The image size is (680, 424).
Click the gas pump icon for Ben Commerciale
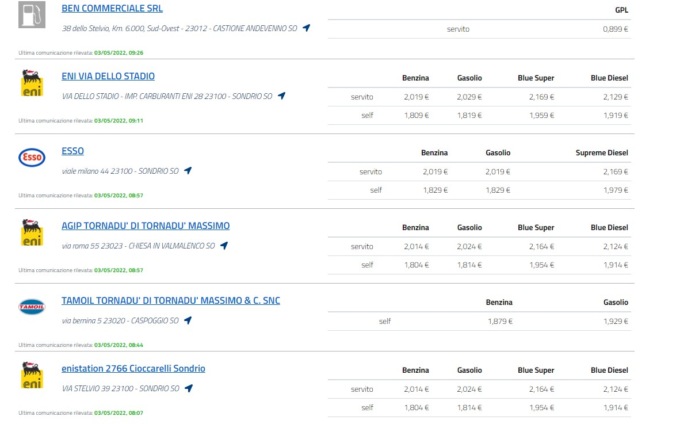[32, 14]
